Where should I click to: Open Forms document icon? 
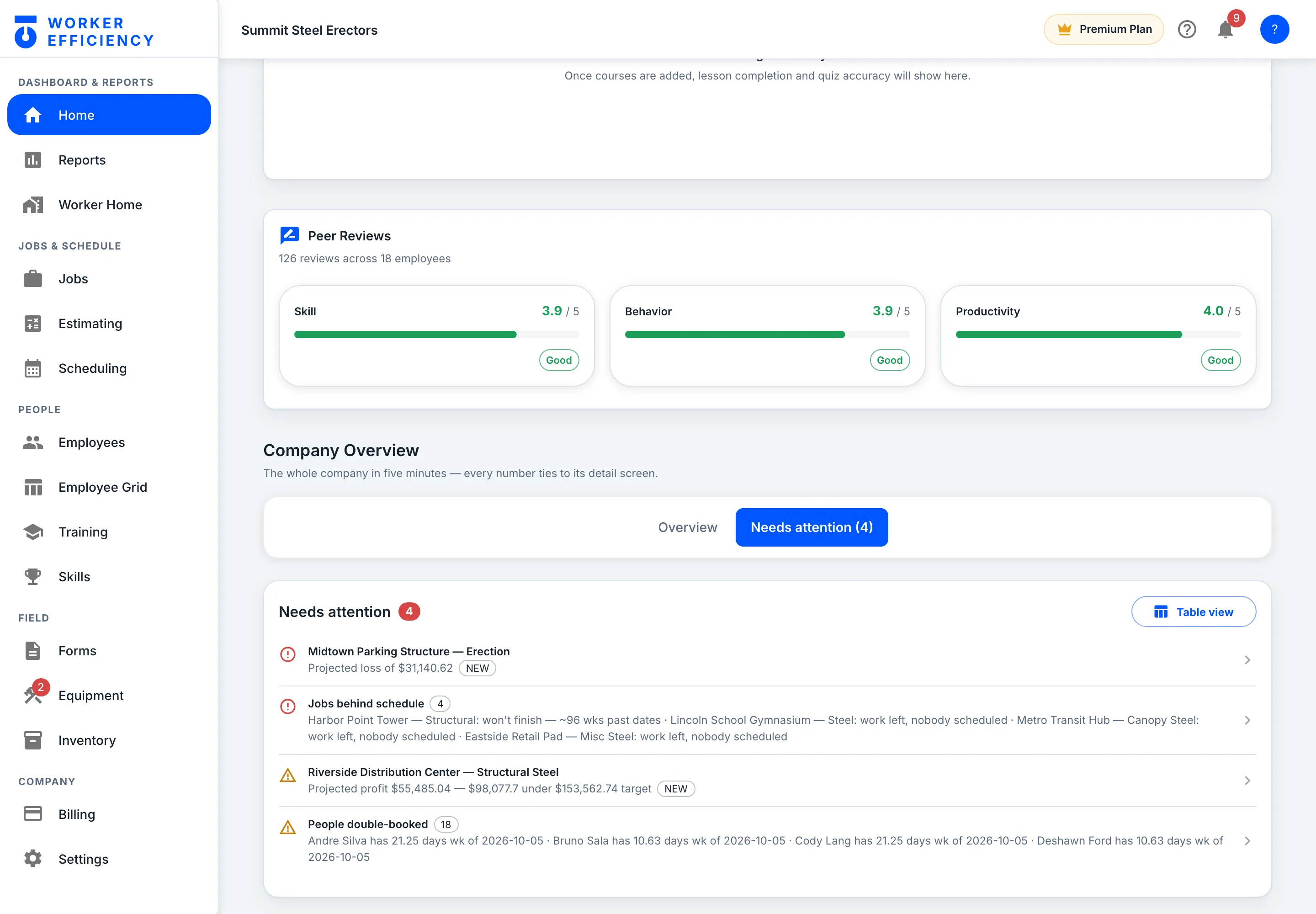pos(32,651)
